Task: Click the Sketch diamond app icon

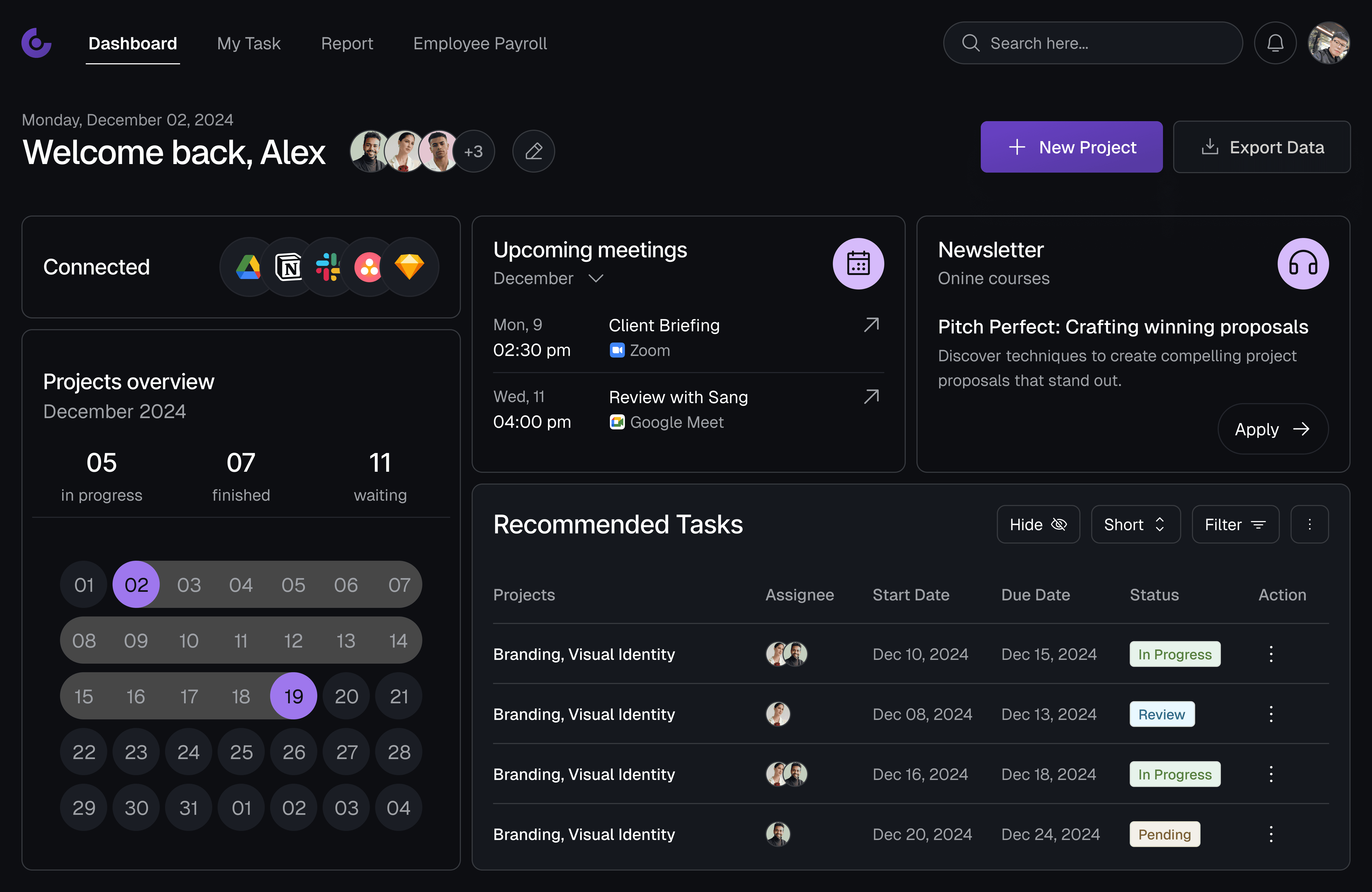Action: point(409,267)
